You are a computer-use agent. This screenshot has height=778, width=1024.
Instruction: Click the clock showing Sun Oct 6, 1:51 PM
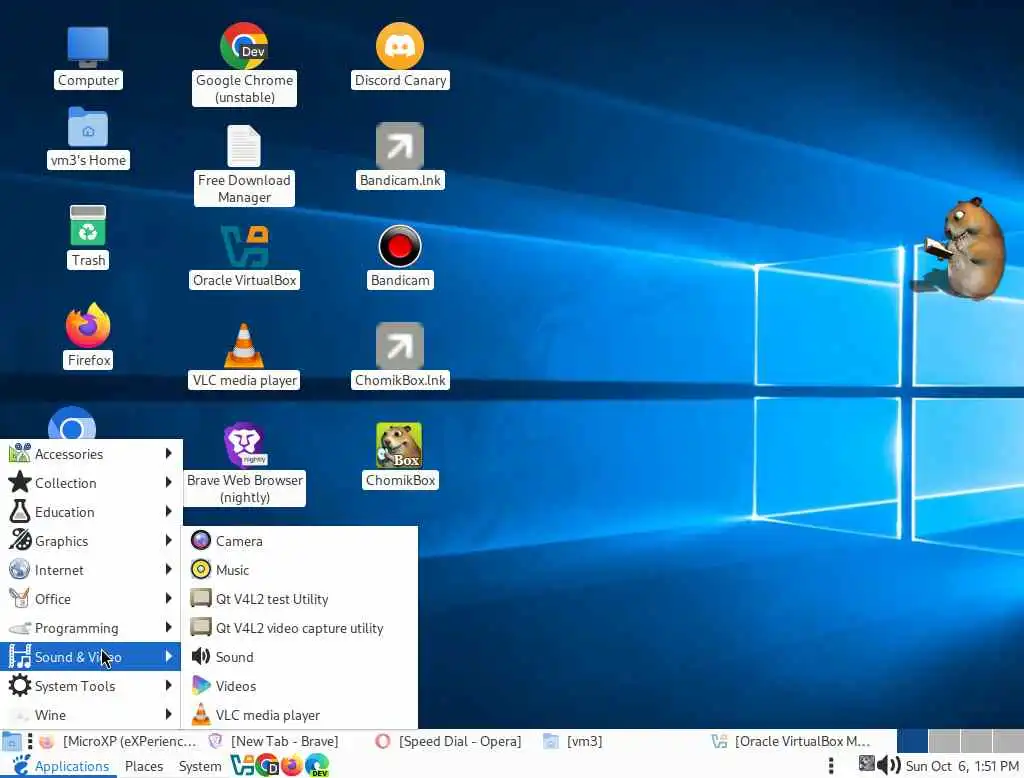tap(961, 766)
